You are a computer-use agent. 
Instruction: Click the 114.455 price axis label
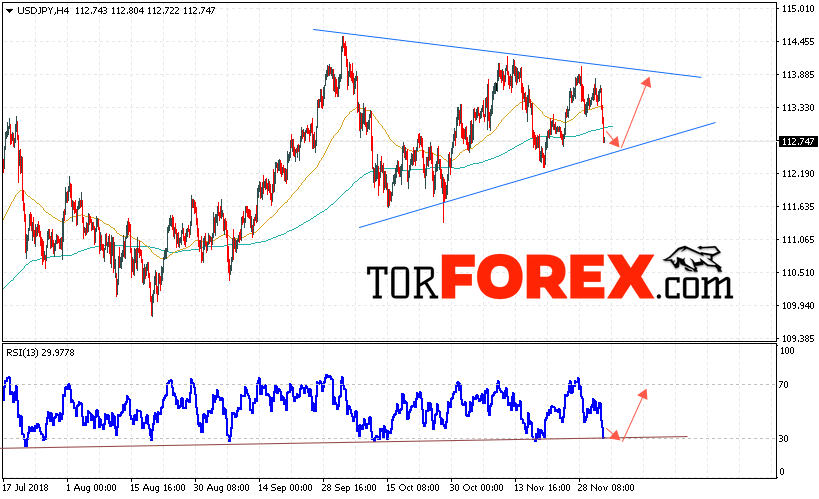click(798, 42)
